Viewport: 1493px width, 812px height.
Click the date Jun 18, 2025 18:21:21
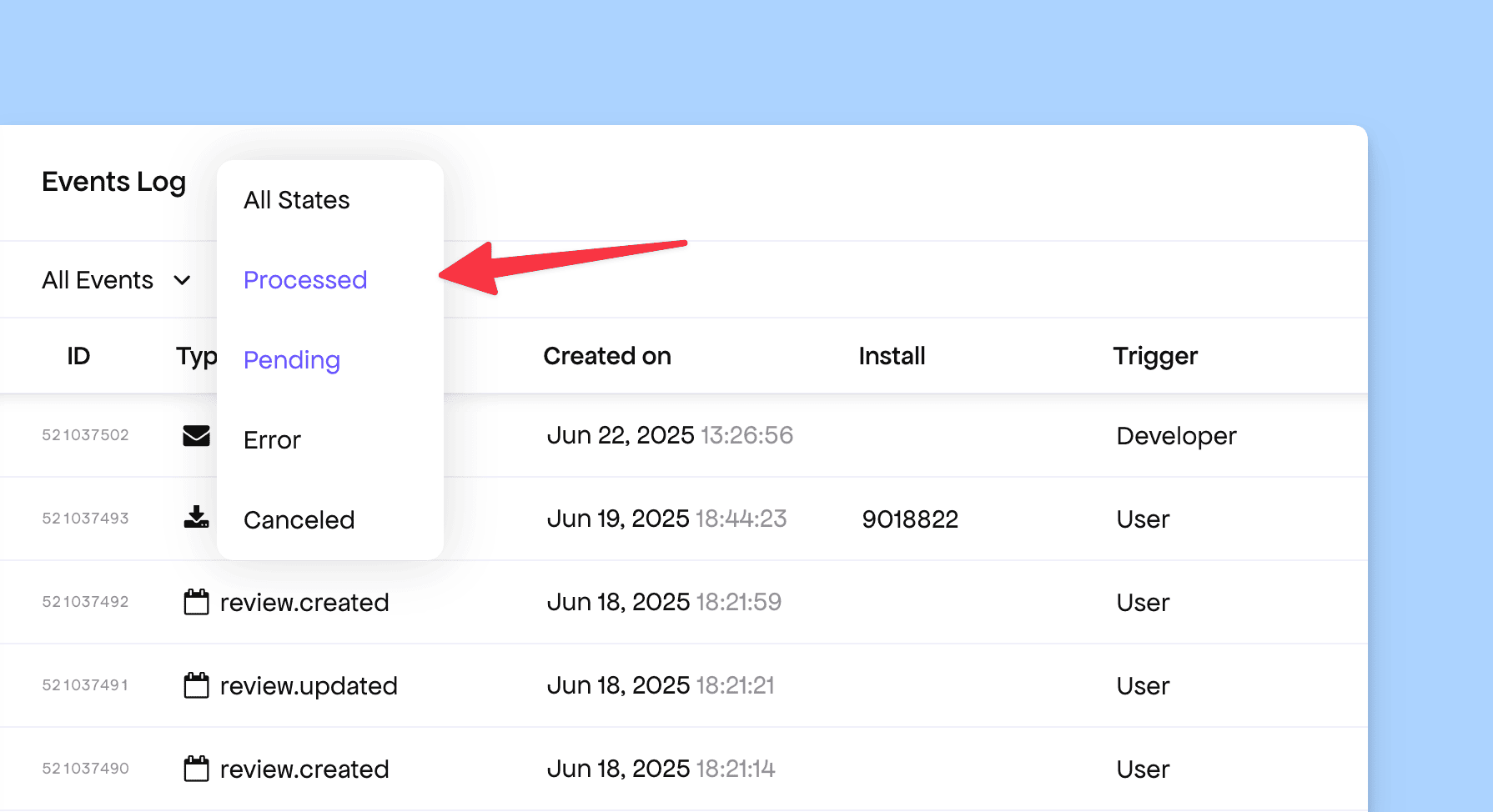[661, 685]
